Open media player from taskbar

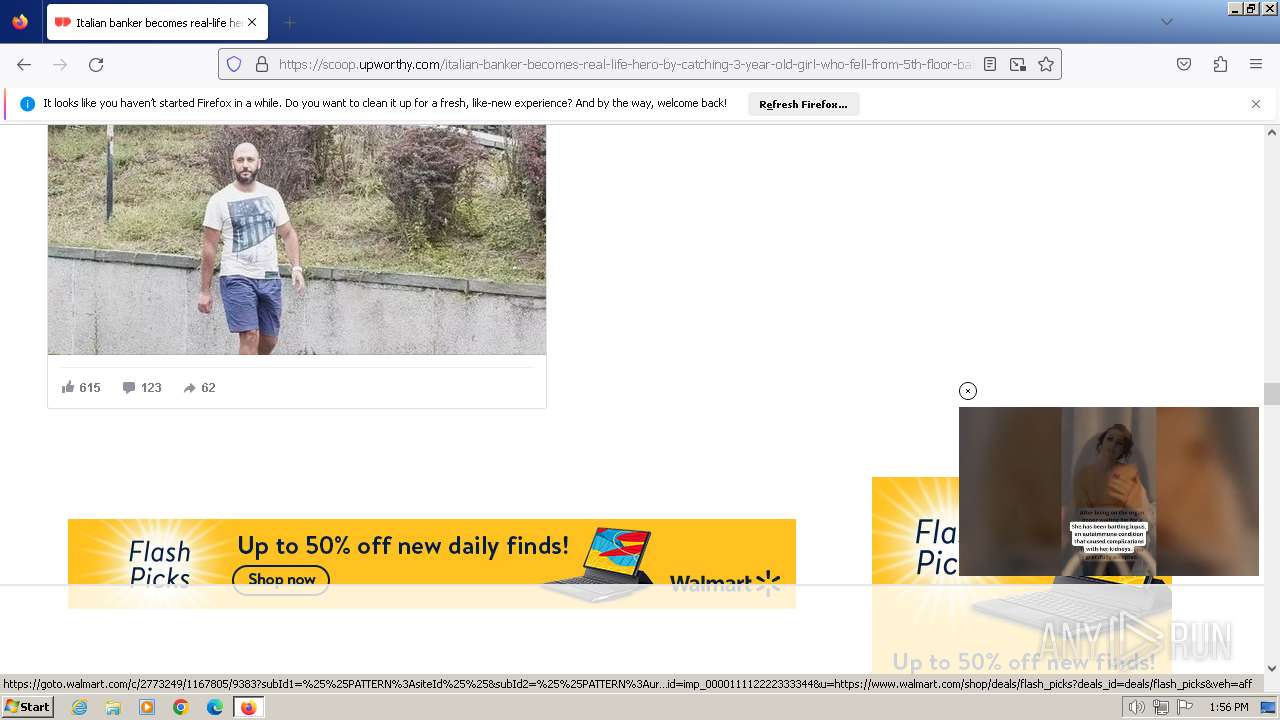click(x=147, y=707)
